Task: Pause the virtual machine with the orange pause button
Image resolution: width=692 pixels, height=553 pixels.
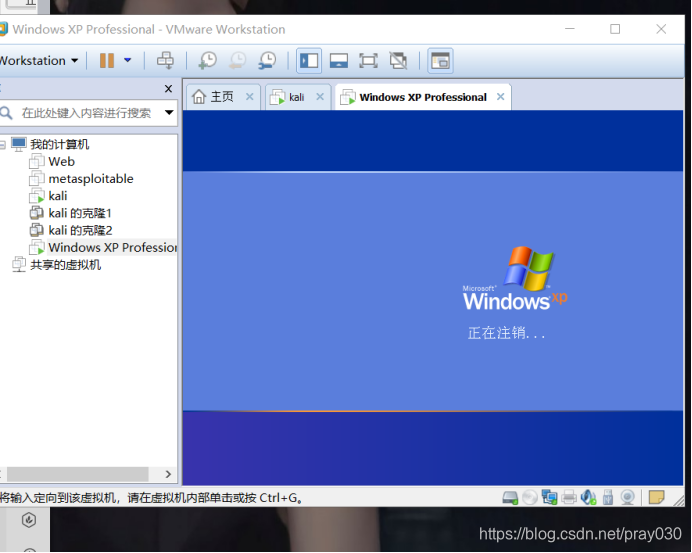Action: [107, 60]
